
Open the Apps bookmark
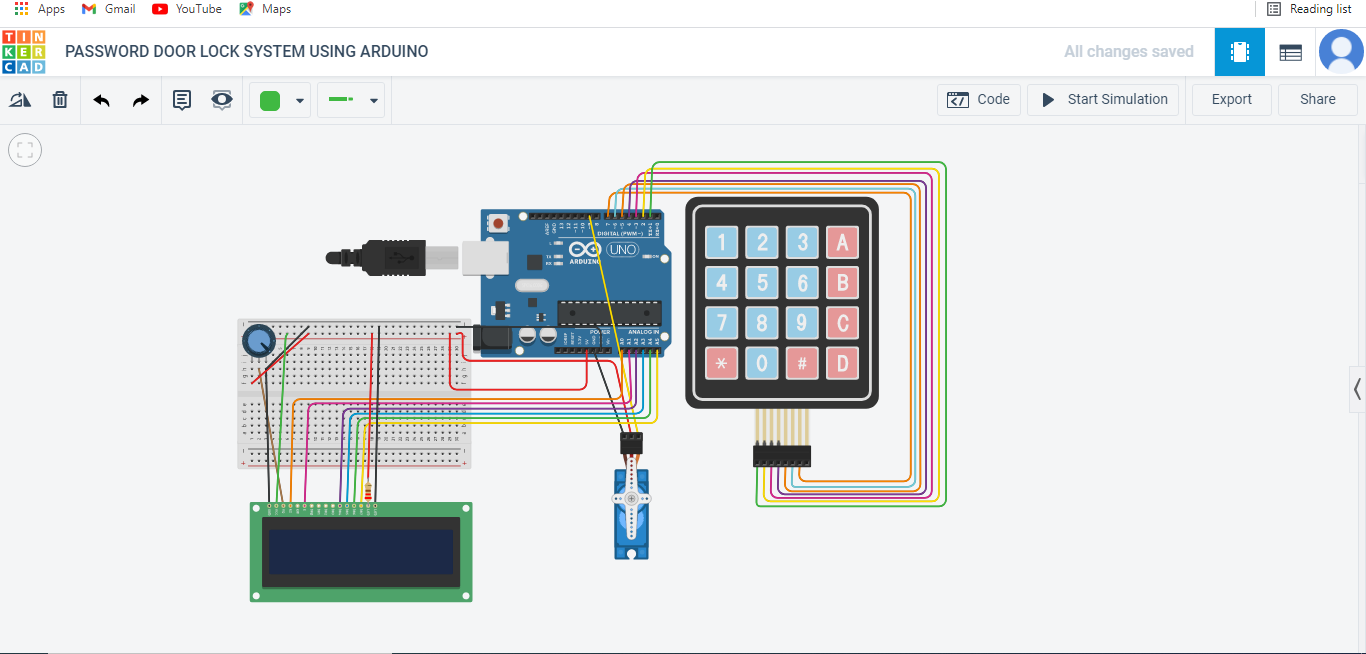coord(40,9)
